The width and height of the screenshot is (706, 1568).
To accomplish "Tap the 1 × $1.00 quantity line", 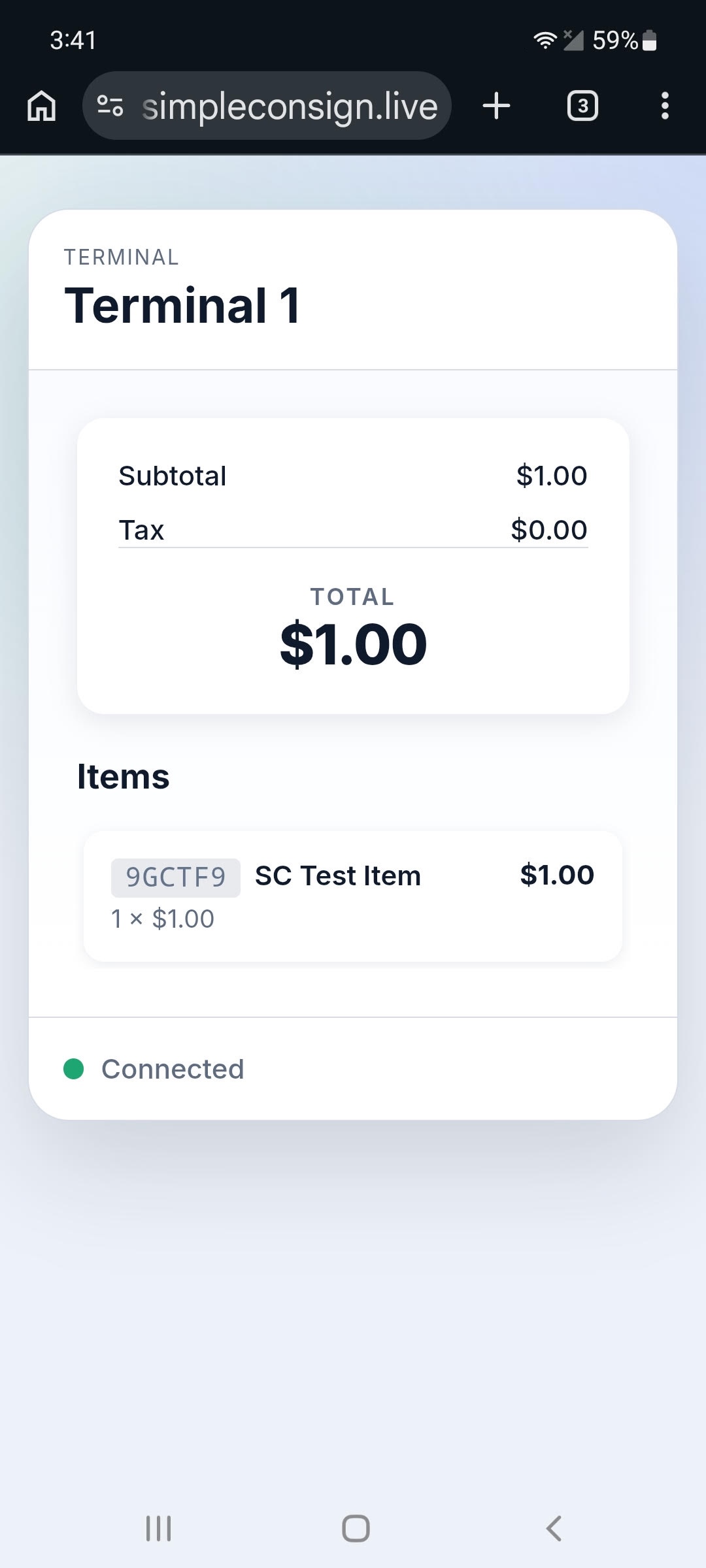I will [163, 919].
